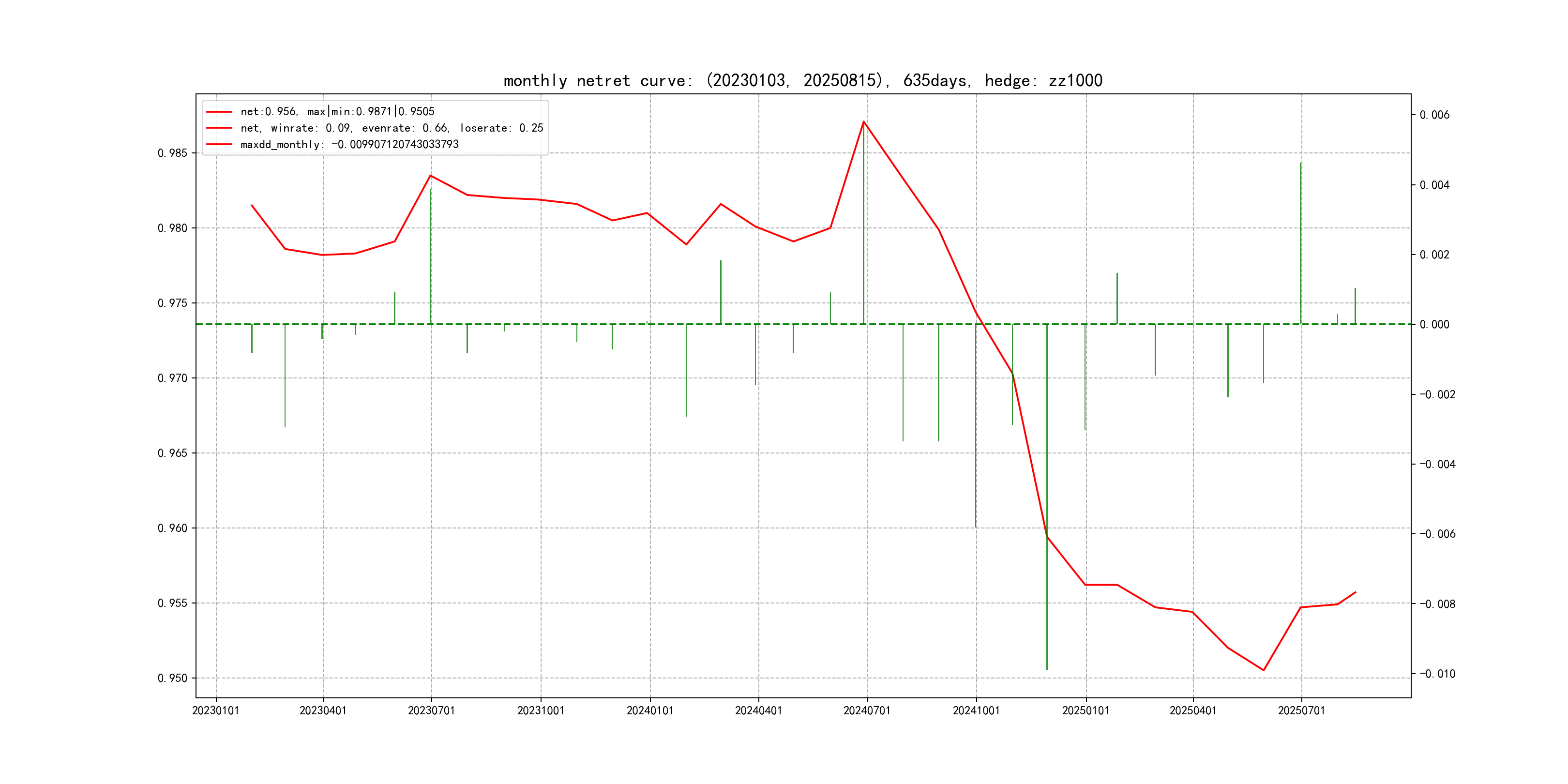
Task: Click the red line sample beside maxdd_monthly
Action: coord(219,144)
